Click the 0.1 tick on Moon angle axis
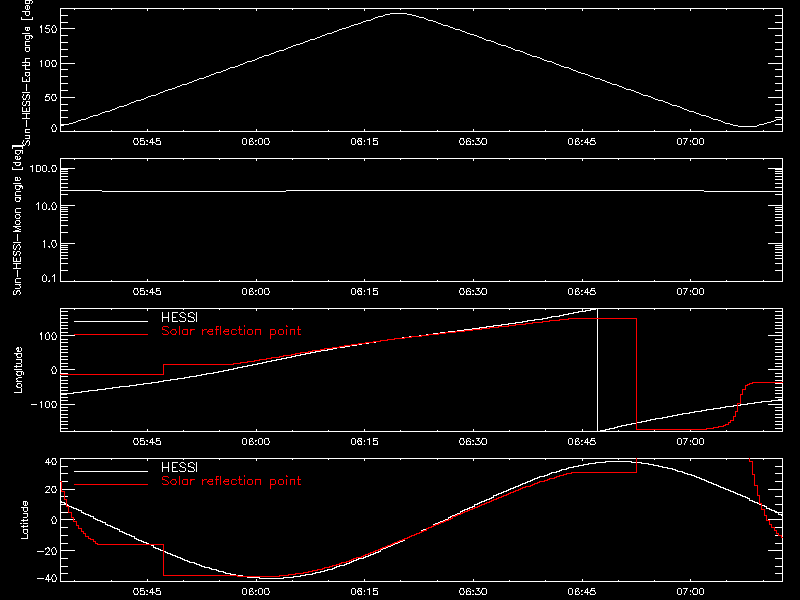The image size is (800, 600). click(x=49, y=279)
